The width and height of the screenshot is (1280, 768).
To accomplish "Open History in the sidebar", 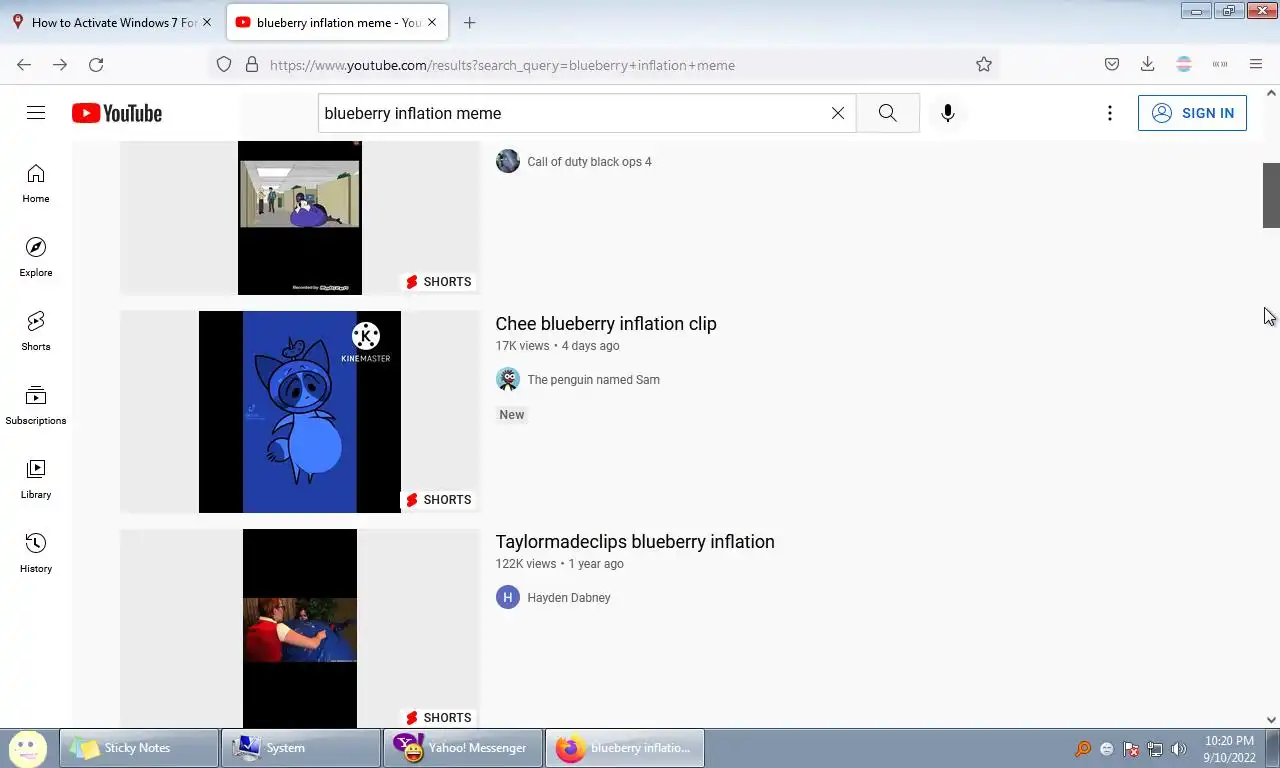I will pos(36,554).
